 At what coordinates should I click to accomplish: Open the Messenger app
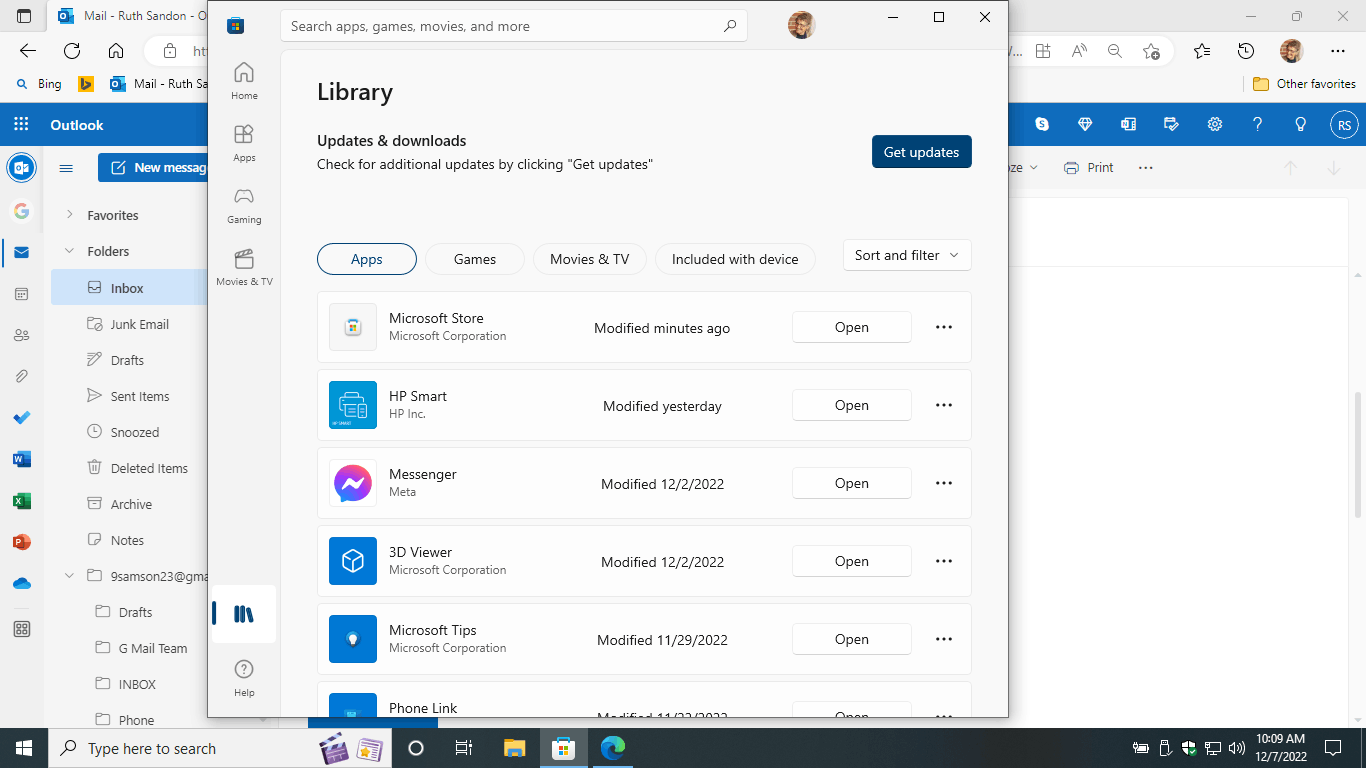[x=852, y=483]
